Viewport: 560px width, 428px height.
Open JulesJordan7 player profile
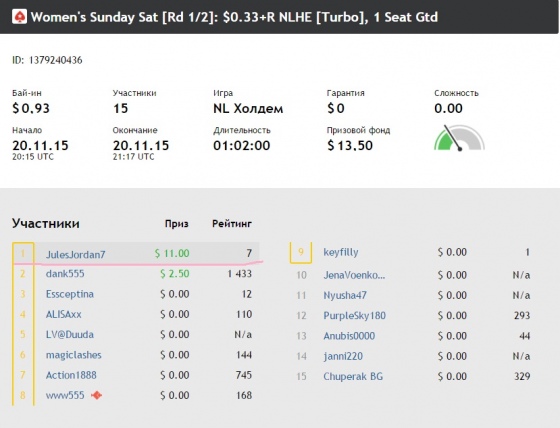[x=75, y=254]
